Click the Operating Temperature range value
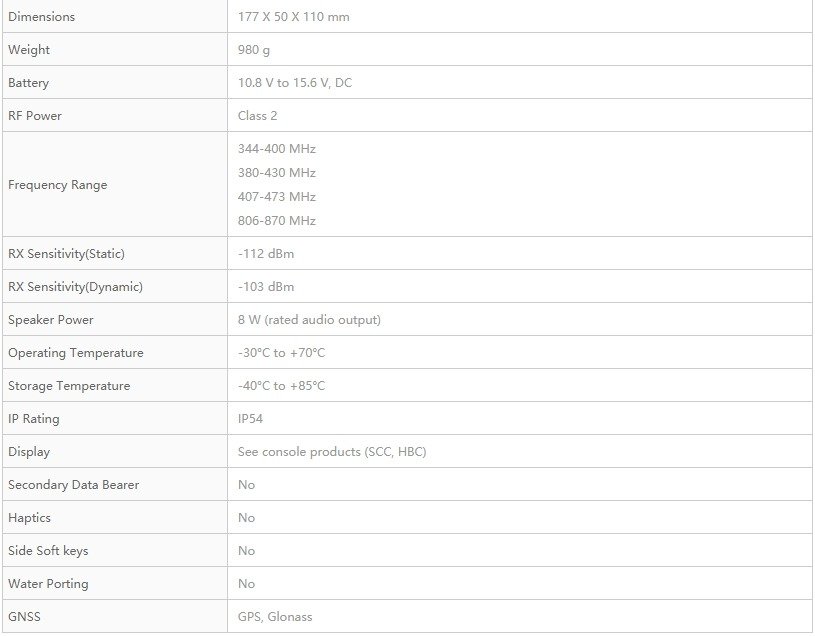Viewport: 815px width, 636px height. (x=281, y=353)
